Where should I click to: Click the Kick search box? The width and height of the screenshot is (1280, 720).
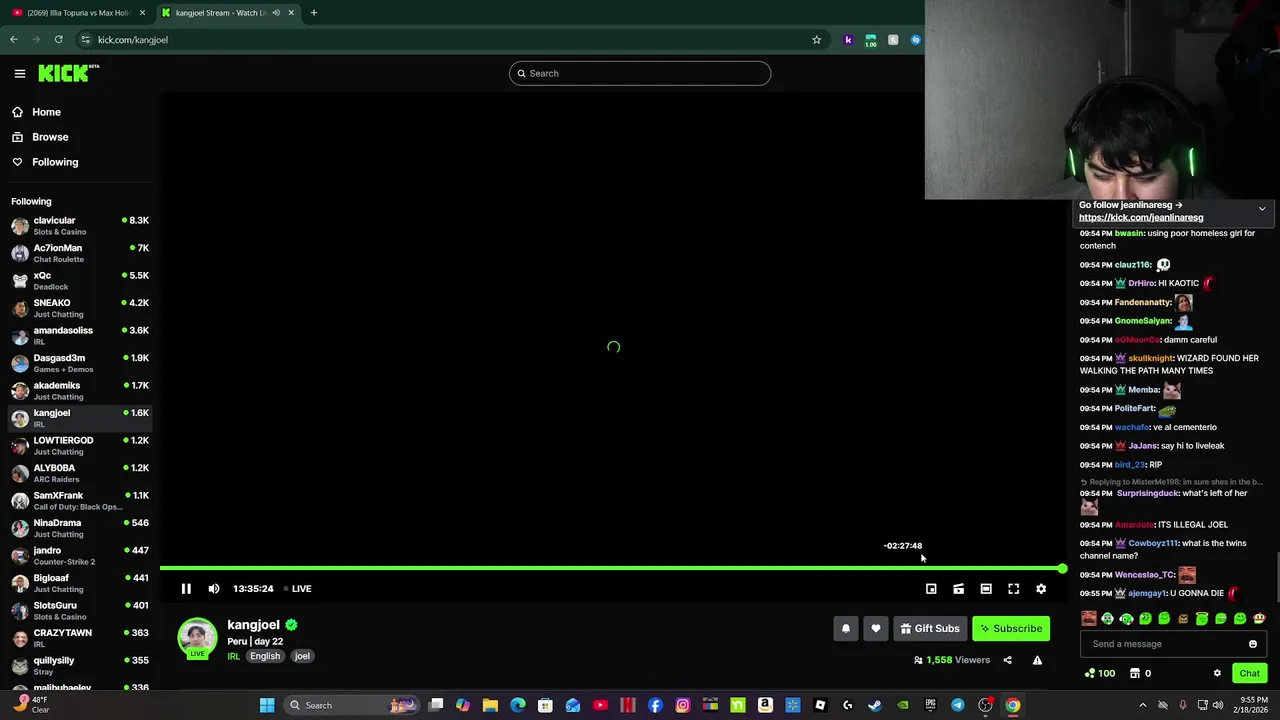point(640,73)
